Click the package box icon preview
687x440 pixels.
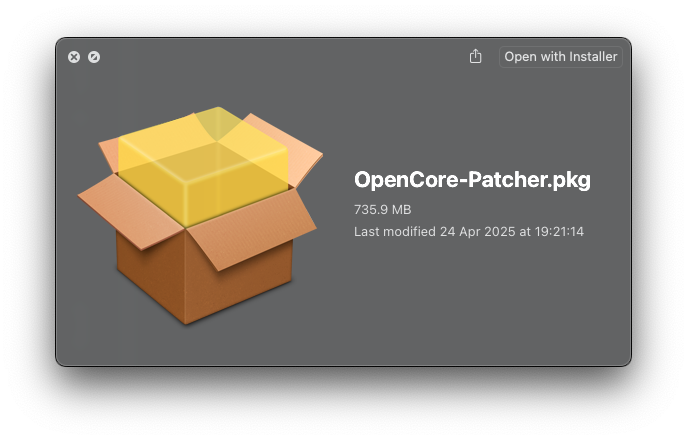coord(200,215)
